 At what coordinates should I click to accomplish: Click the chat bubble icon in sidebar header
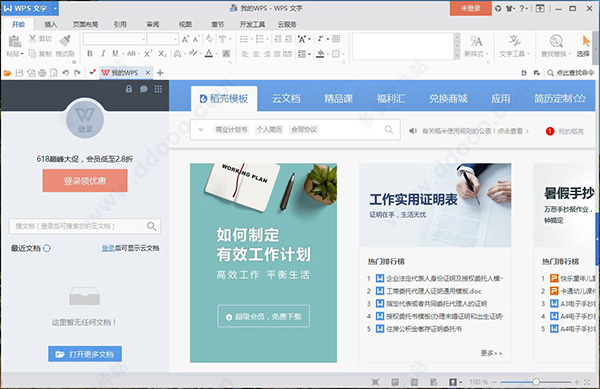point(143,89)
